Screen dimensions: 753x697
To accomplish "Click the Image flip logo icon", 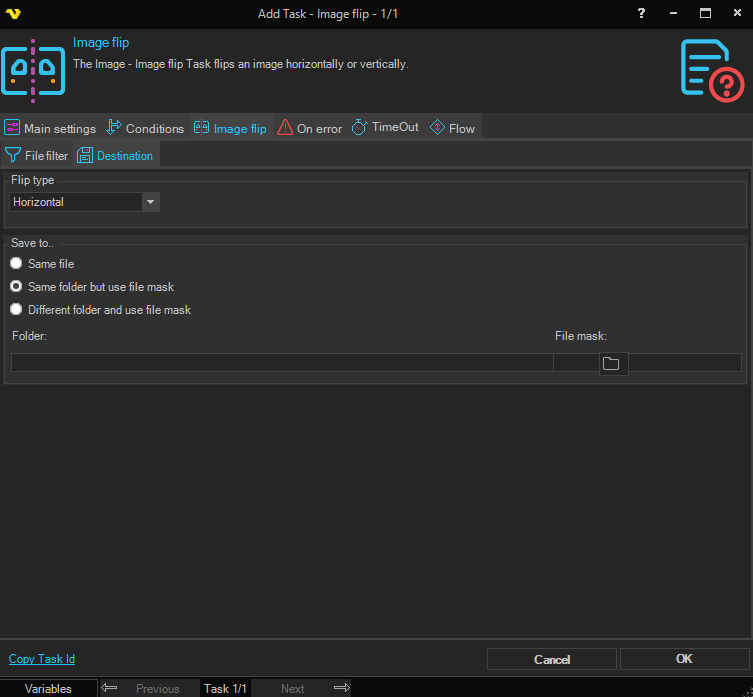I will (x=33, y=69).
